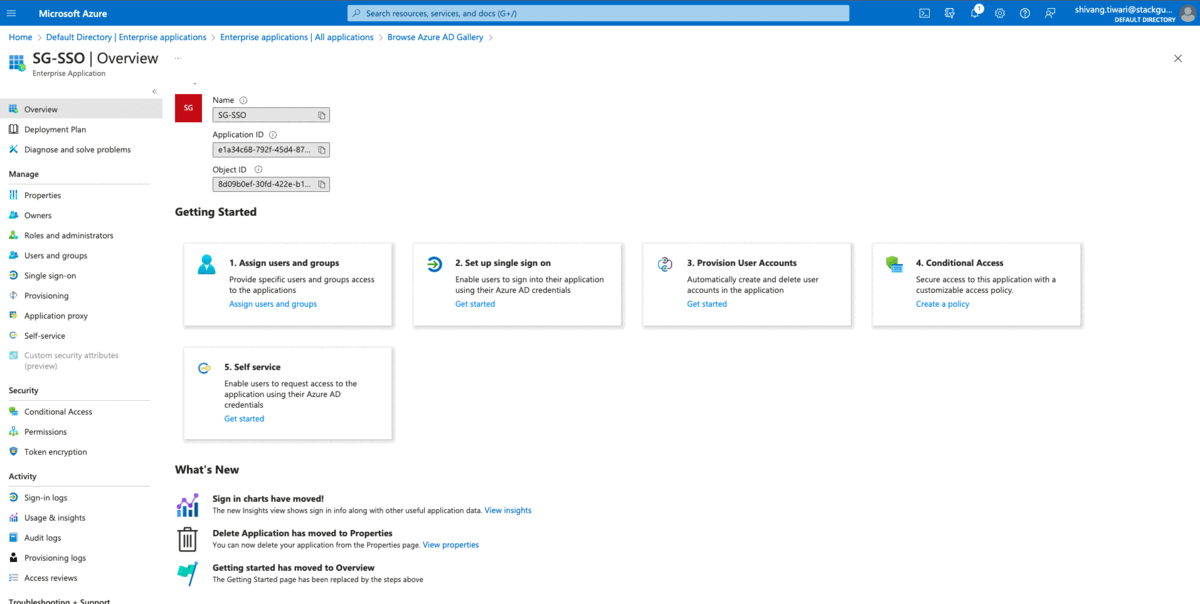
Task: Open Users and groups menu item
Action: pos(55,255)
